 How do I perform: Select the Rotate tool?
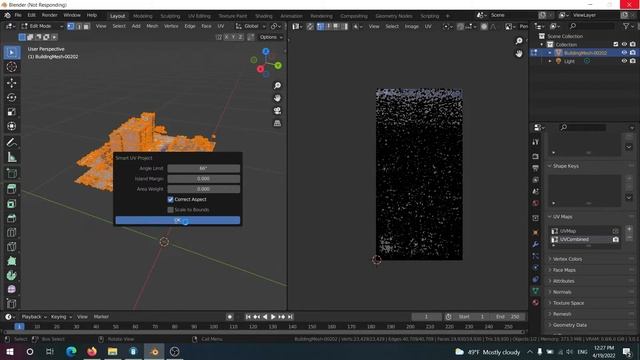click(x=11, y=97)
